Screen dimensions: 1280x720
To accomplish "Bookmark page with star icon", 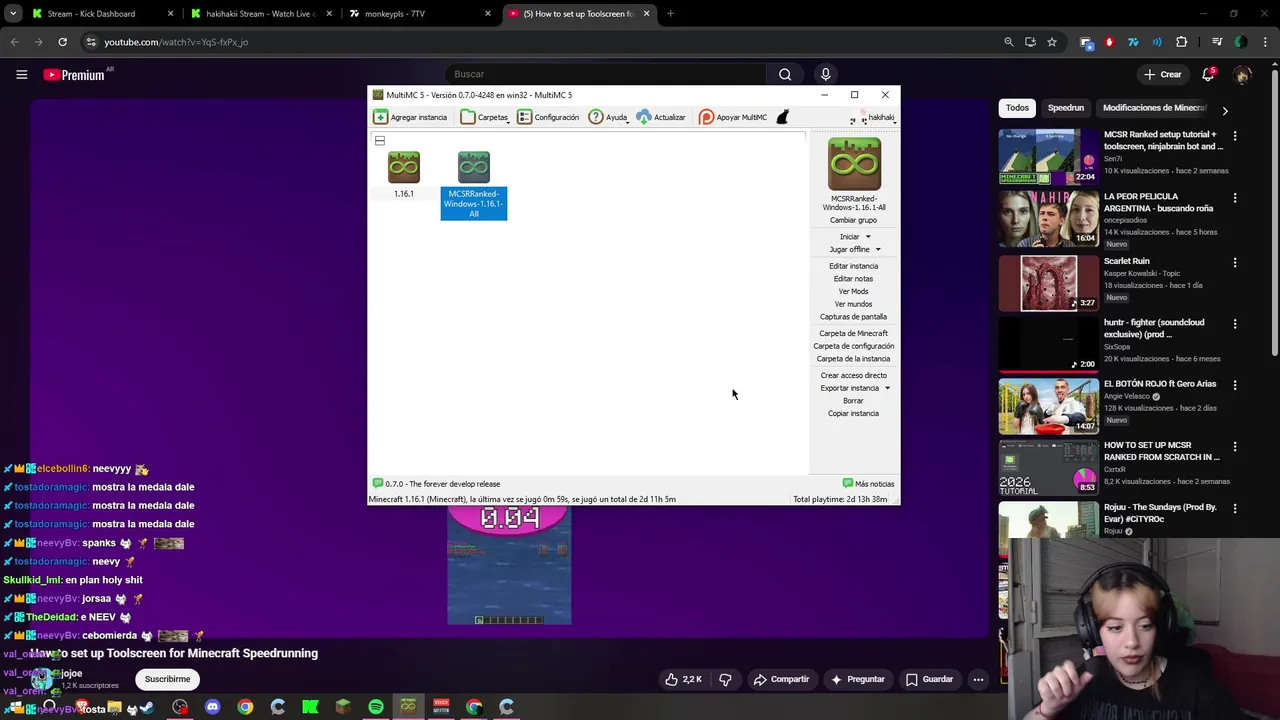I will click(1052, 42).
